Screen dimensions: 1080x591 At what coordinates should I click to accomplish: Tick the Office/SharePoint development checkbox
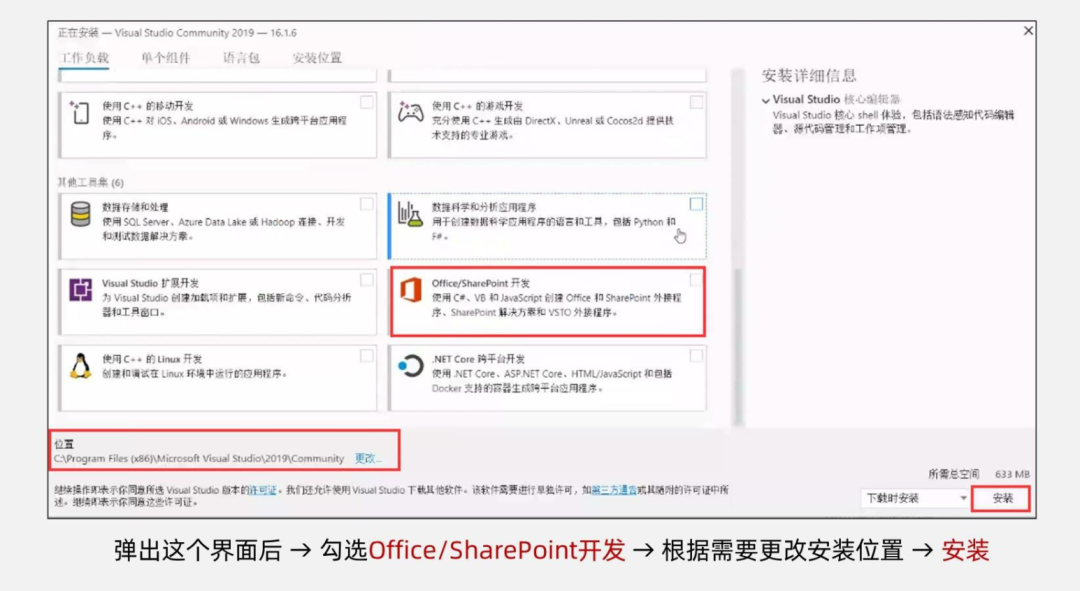point(696,280)
